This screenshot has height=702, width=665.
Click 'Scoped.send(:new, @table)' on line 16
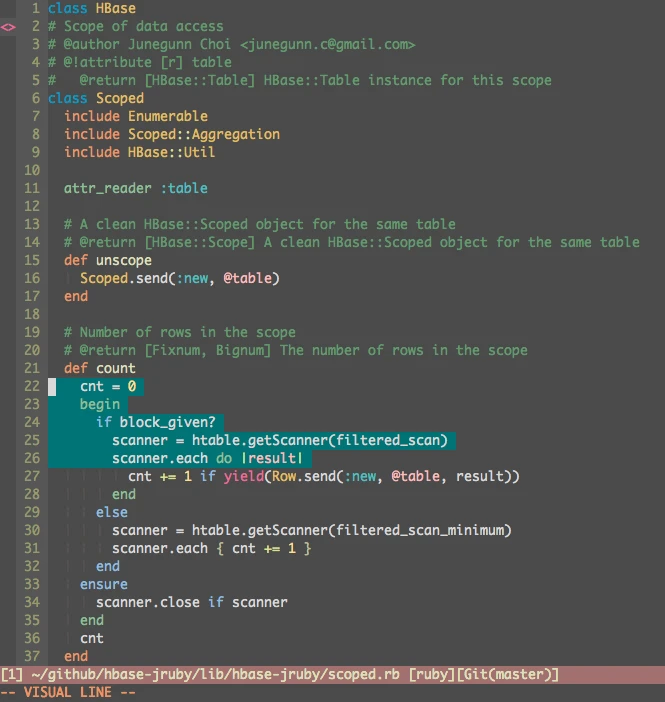coord(180,278)
